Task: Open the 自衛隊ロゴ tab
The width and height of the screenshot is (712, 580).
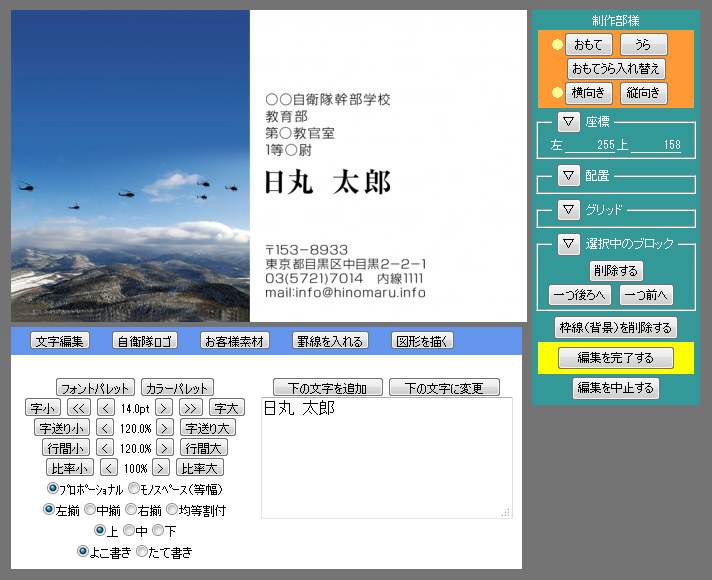Action: coord(144,341)
